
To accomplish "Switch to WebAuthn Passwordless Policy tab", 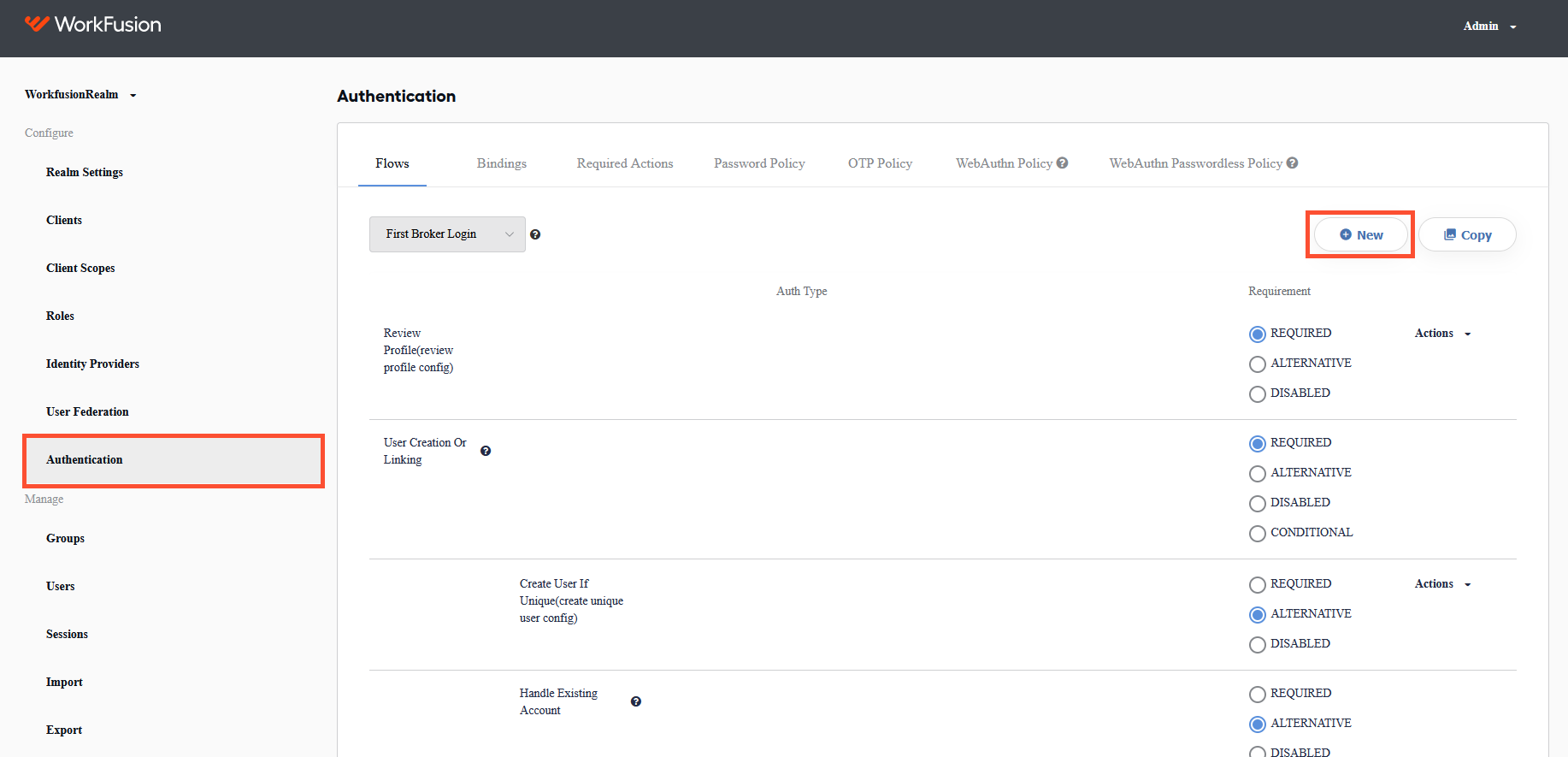I will [1195, 163].
